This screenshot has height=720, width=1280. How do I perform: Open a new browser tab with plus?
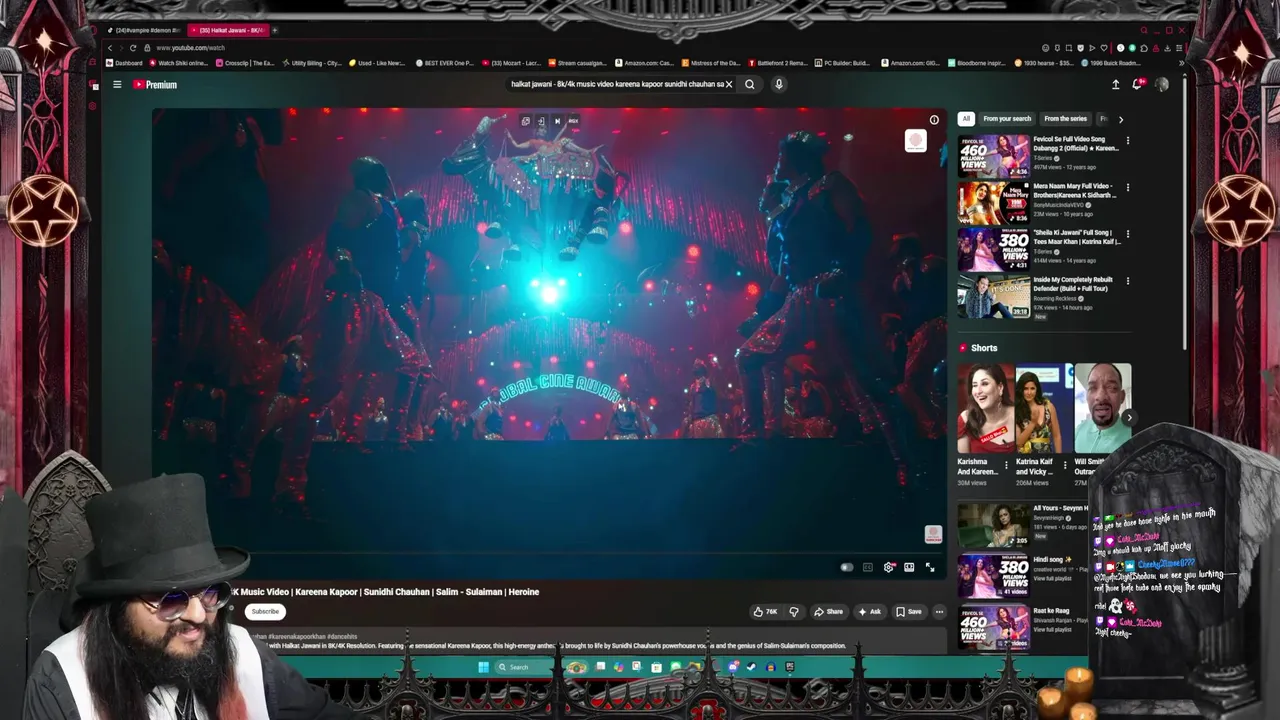click(275, 30)
